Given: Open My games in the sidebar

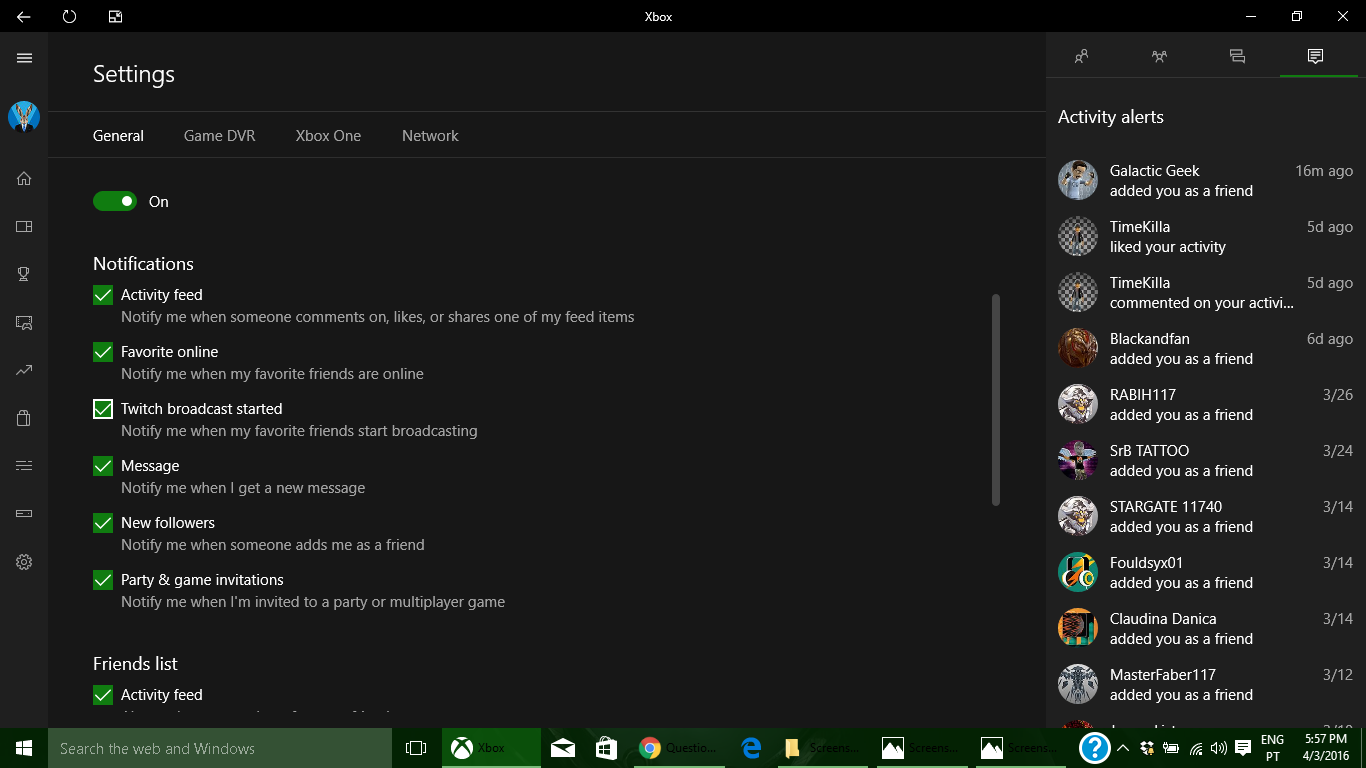Looking at the screenshot, I should 24,227.
